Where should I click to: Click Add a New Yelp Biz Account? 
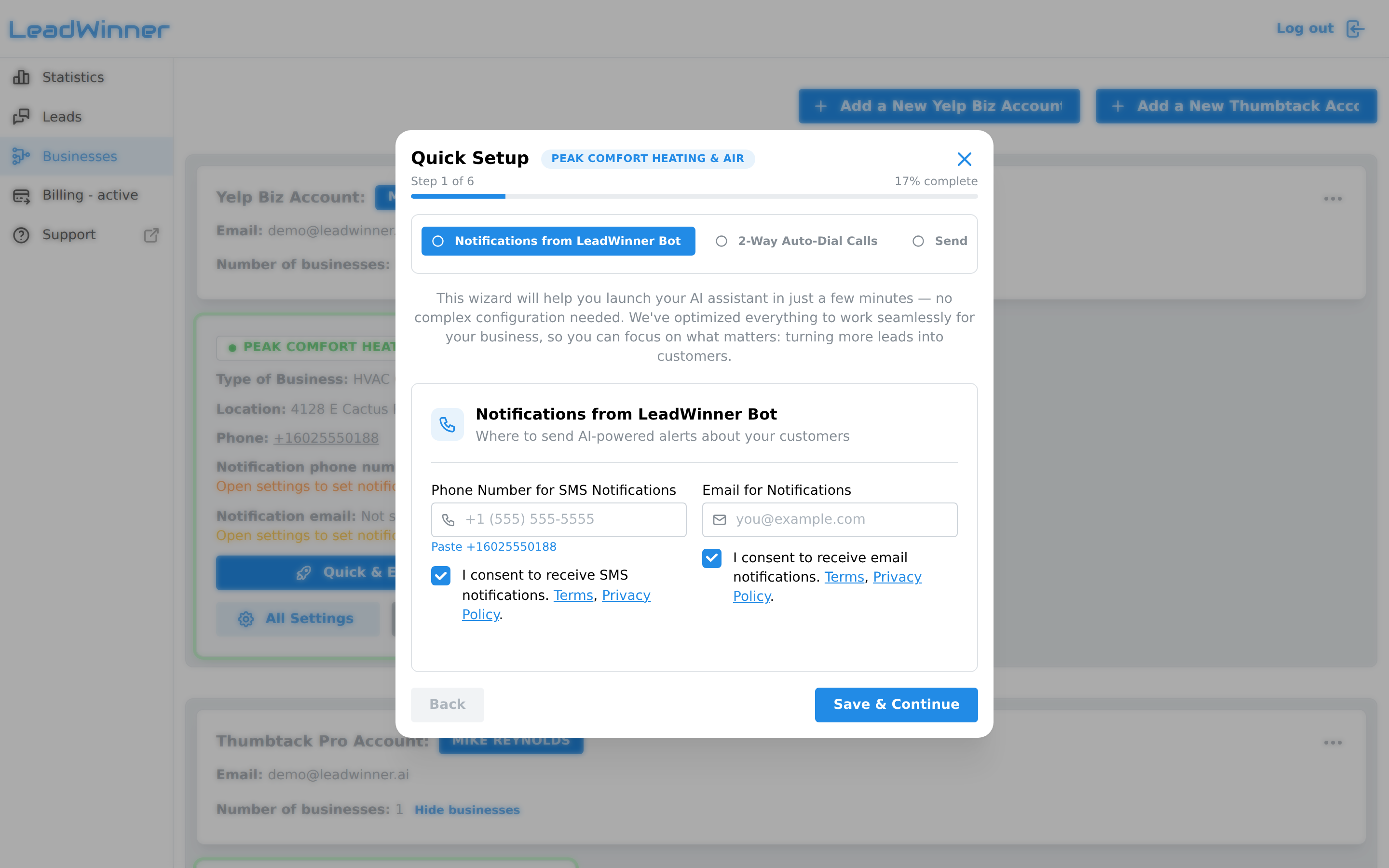coord(939,106)
